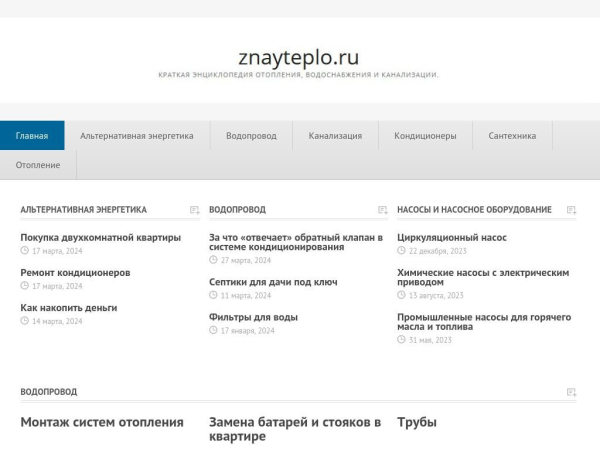600x450 pixels.
Task: Open article Циркуляционный насос
Action: tap(452, 238)
